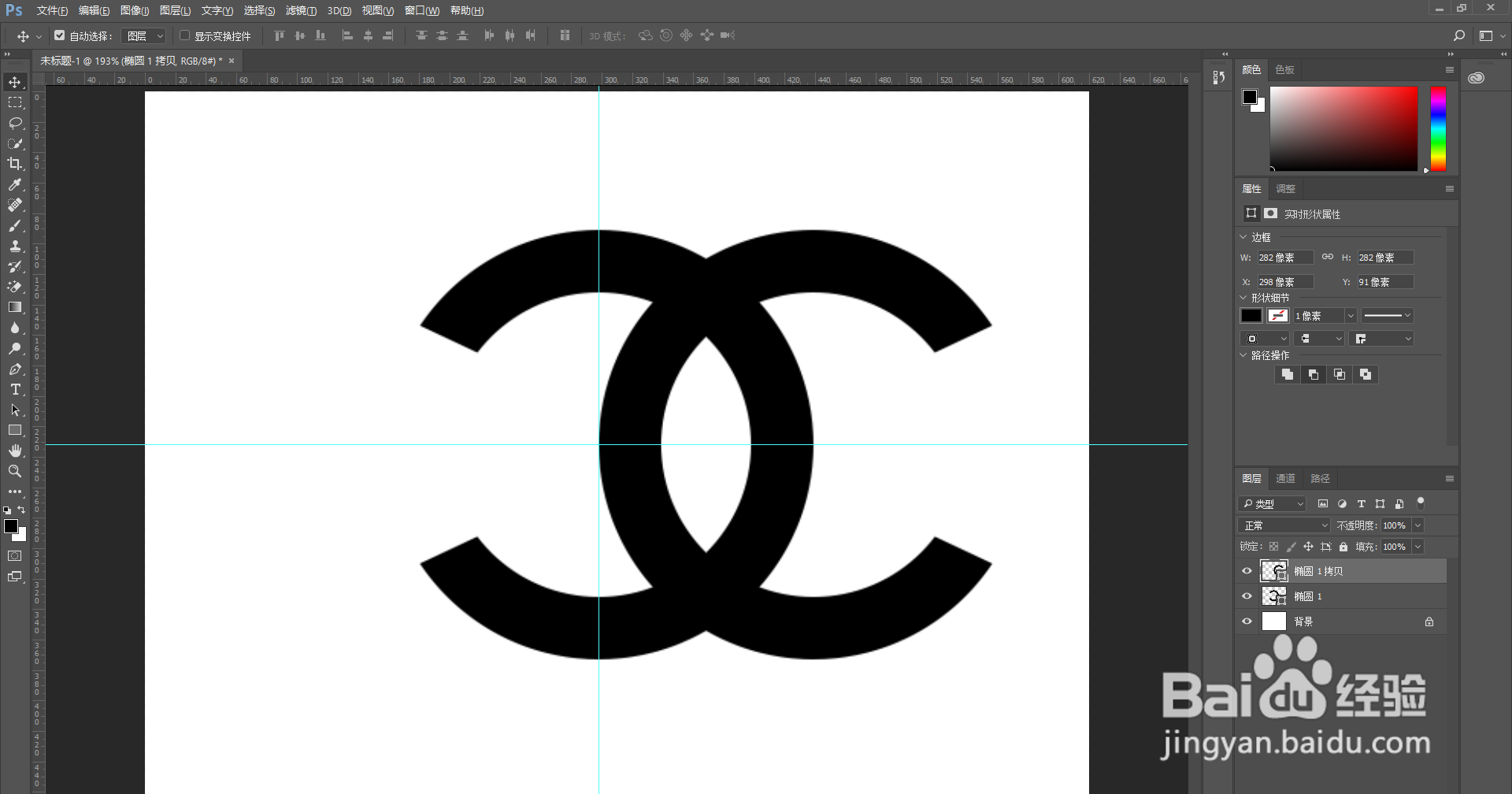Select the Eraser tool
The image size is (1512, 794).
(x=15, y=287)
